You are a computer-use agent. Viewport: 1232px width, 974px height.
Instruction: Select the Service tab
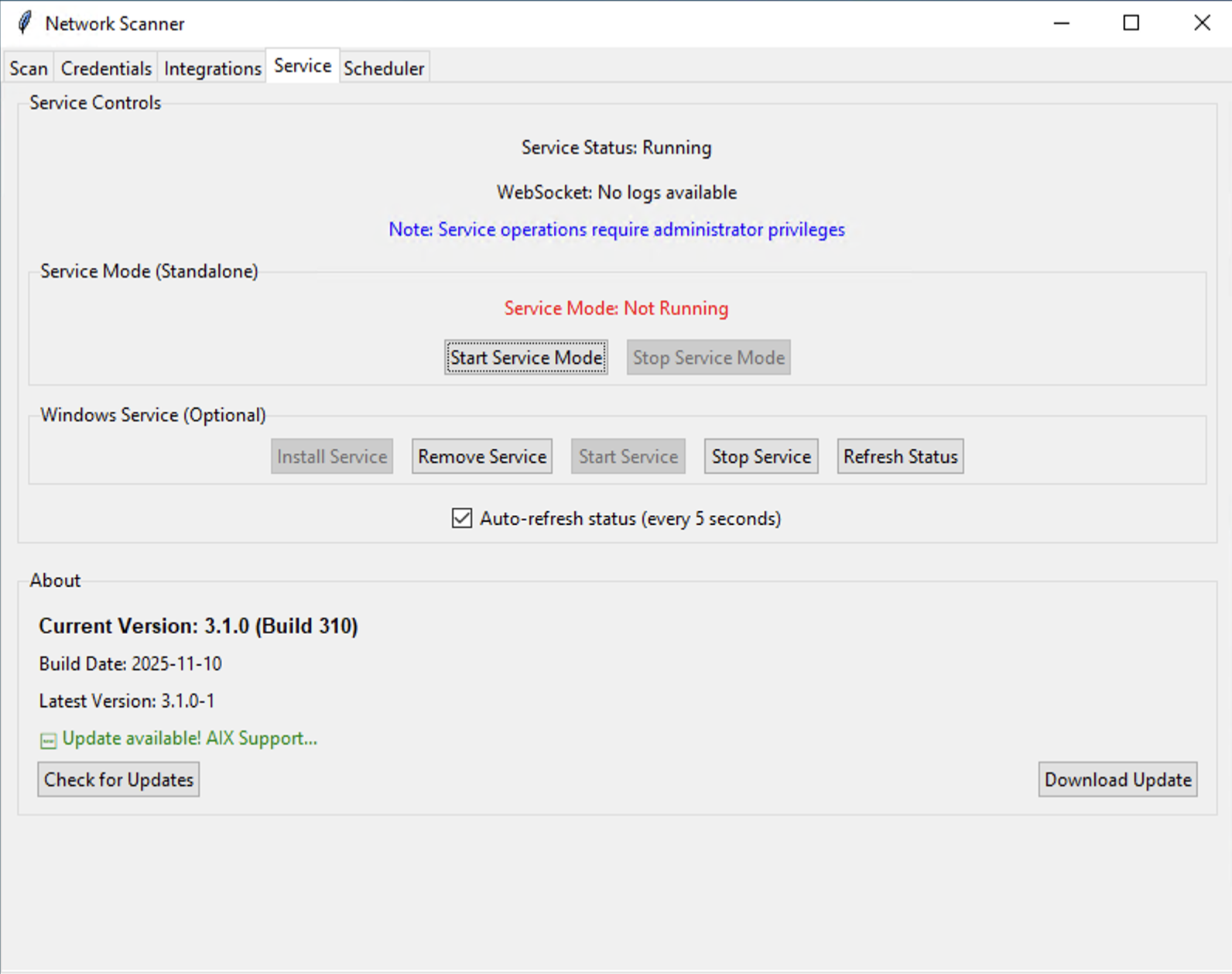303,66
